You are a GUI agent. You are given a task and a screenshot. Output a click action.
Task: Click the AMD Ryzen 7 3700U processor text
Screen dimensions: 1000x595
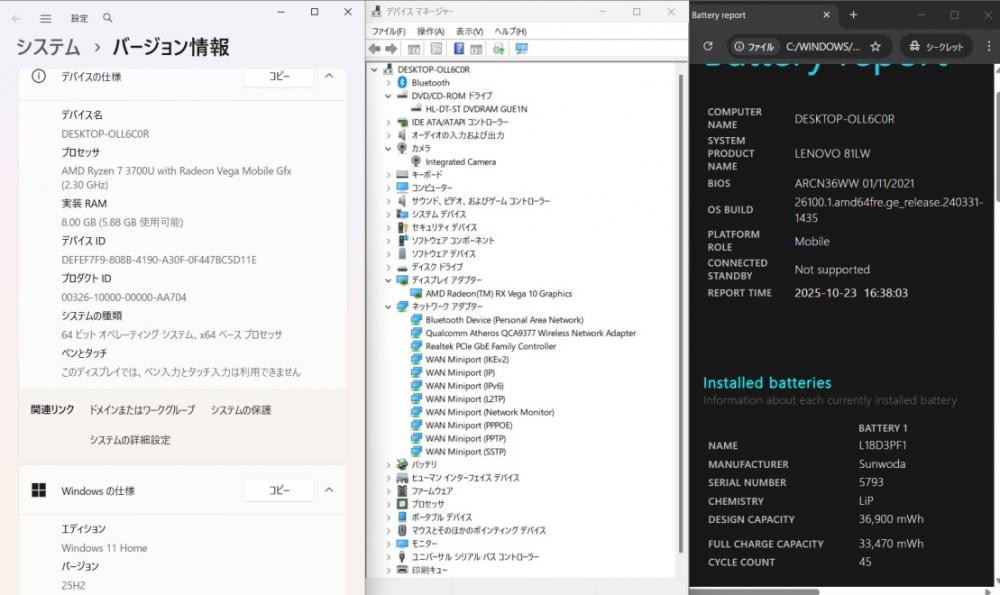pyautogui.click(x=176, y=177)
